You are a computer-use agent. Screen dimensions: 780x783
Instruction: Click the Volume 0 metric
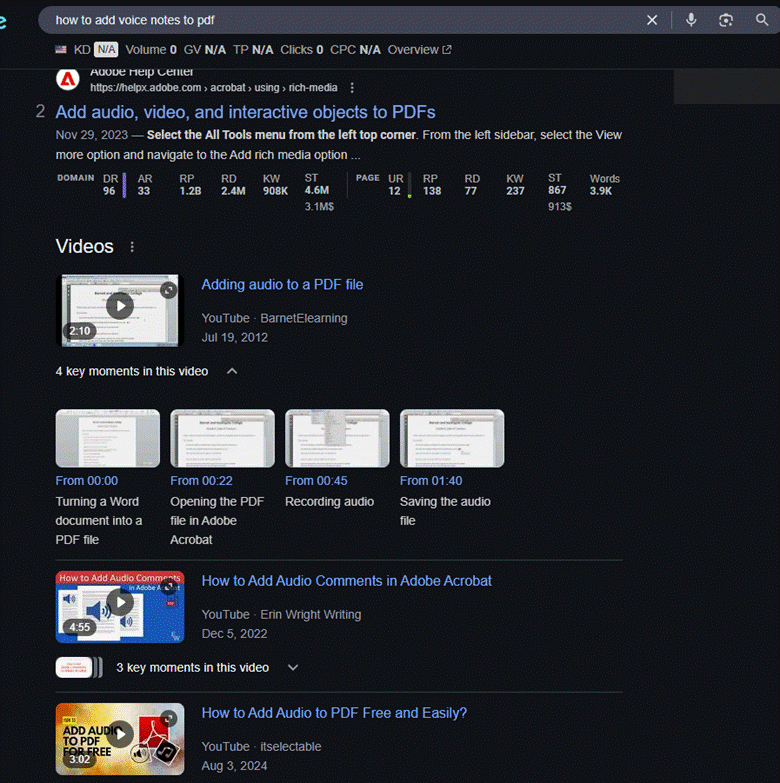click(x=151, y=50)
